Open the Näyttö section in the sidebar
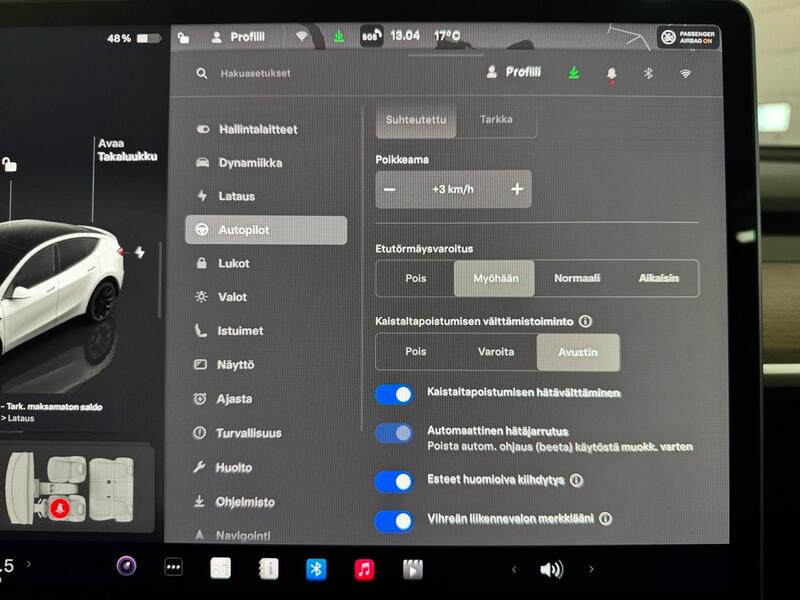The width and height of the screenshot is (800, 600). 199,364
